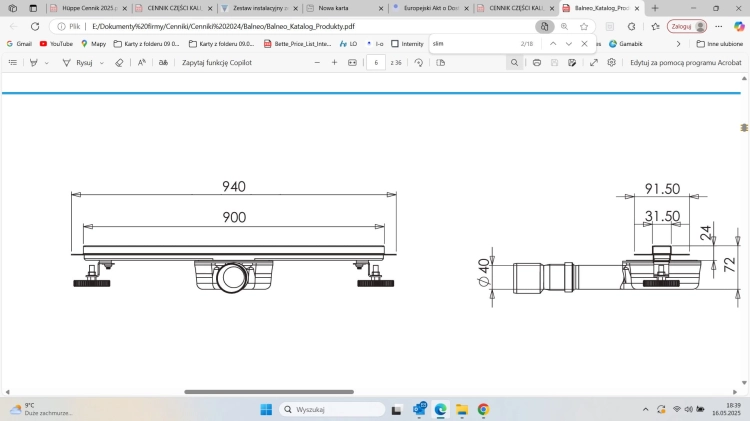The height and width of the screenshot is (421, 750).
Task: View the Plik site information icon
Action: (x=69, y=26)
